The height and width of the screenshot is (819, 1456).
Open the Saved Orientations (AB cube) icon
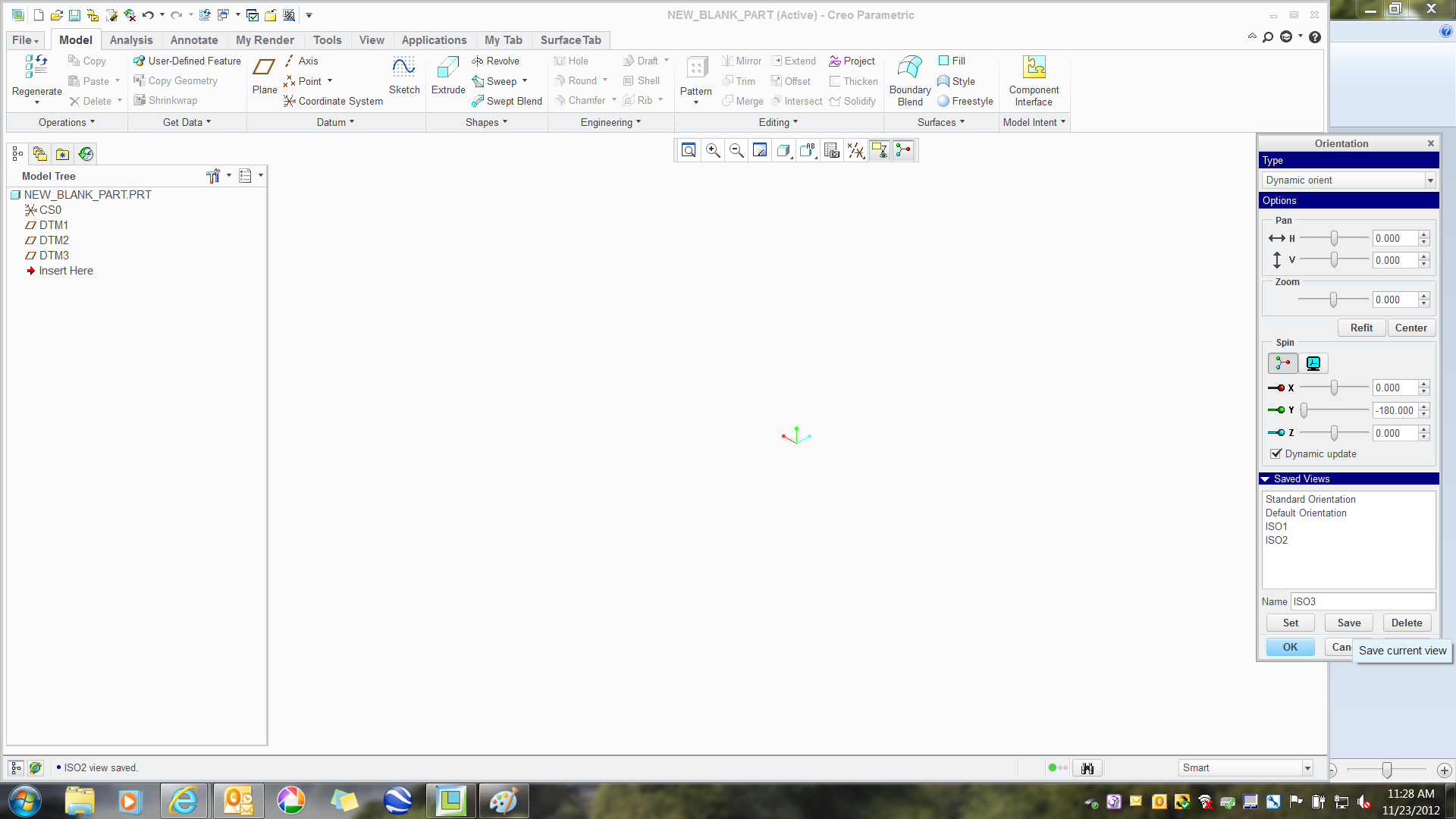click(808, 150)
